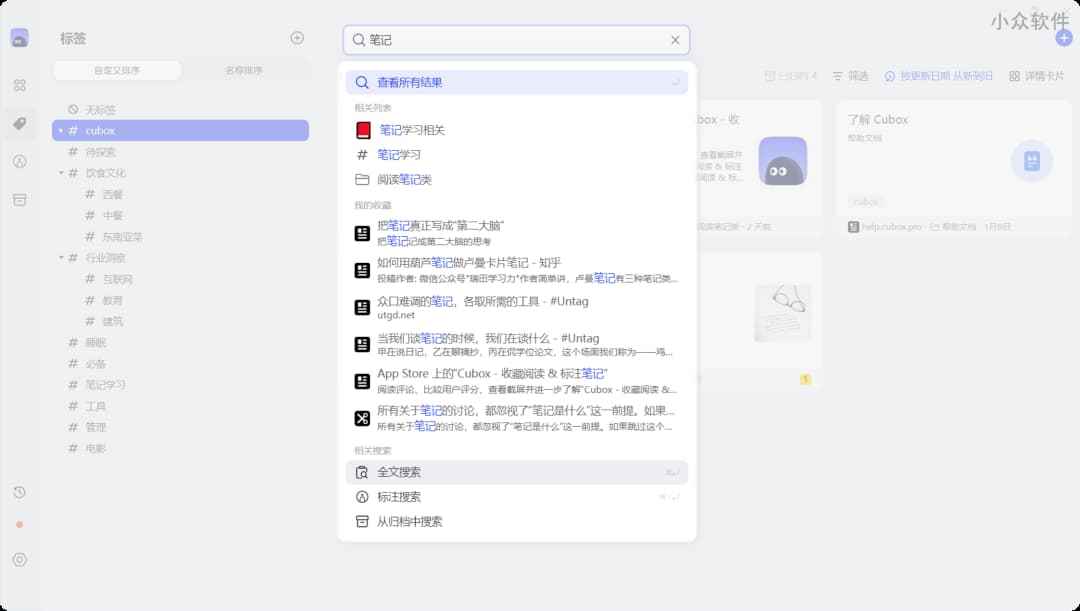Select the 东南亚菜 sub-tag

tap(180, 237)
